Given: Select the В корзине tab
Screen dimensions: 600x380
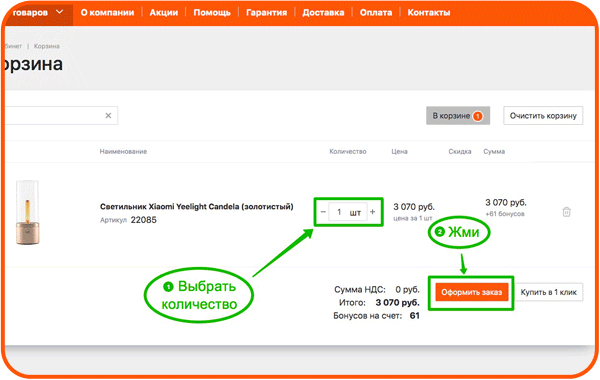Looking at the screenshot, I should point(458,116).
